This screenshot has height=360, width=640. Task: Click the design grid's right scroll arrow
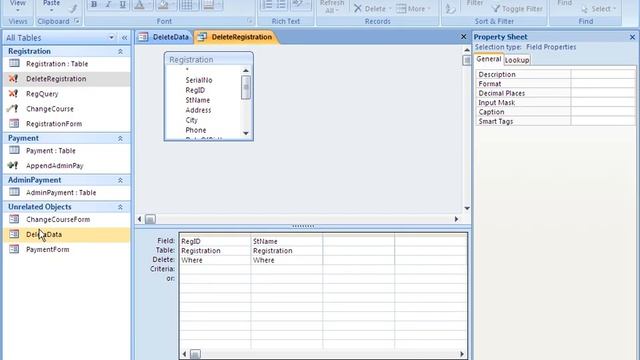pyautogui.click(x=462, y=354)
